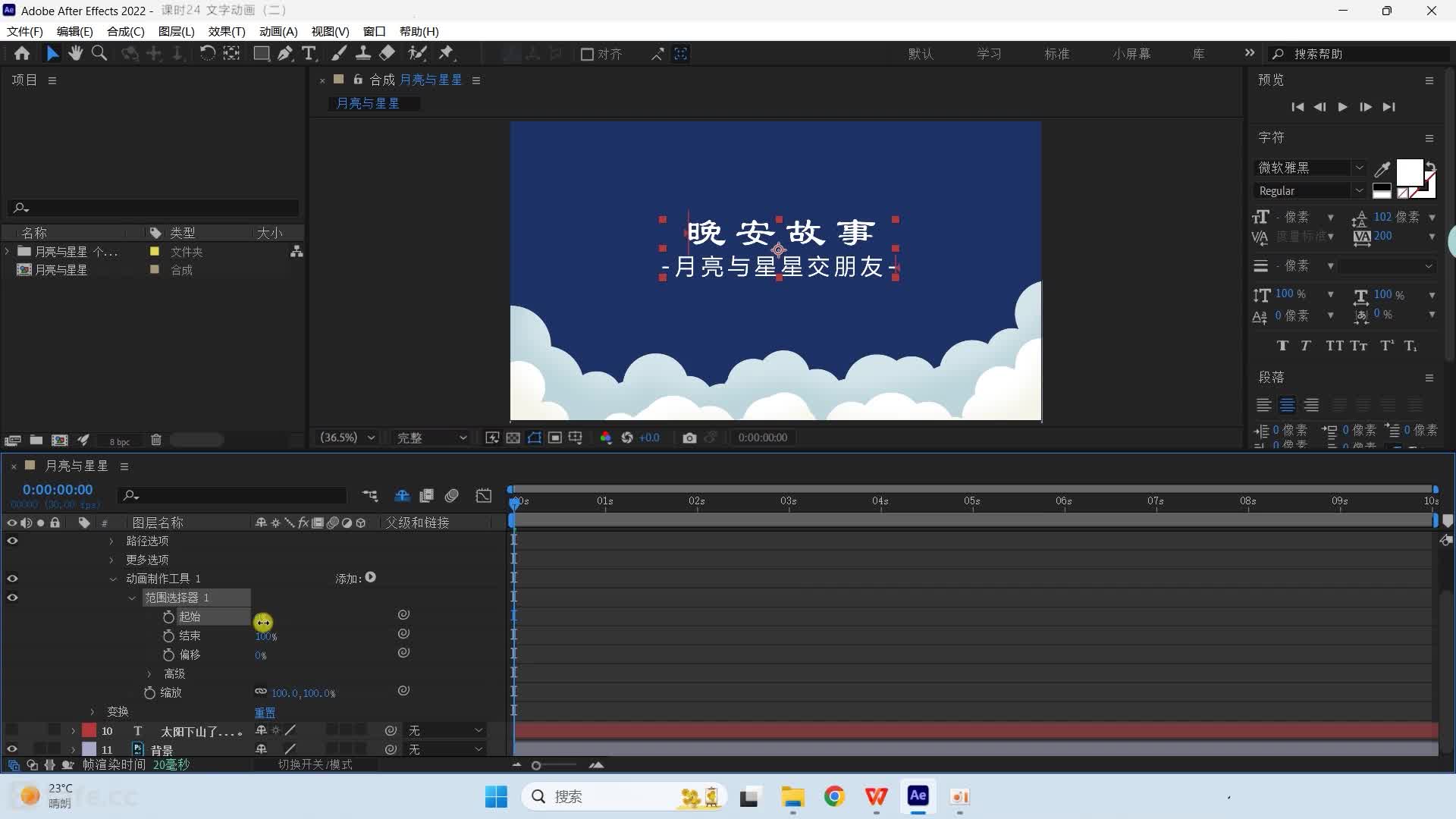The image size is (1456, 819).
Task: Play the preview
Action: (x=1342, y=107)
